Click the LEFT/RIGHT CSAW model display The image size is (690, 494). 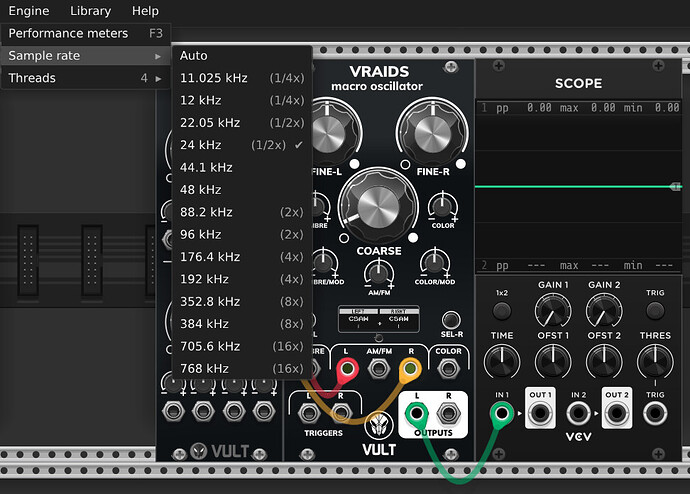(378, 320)
